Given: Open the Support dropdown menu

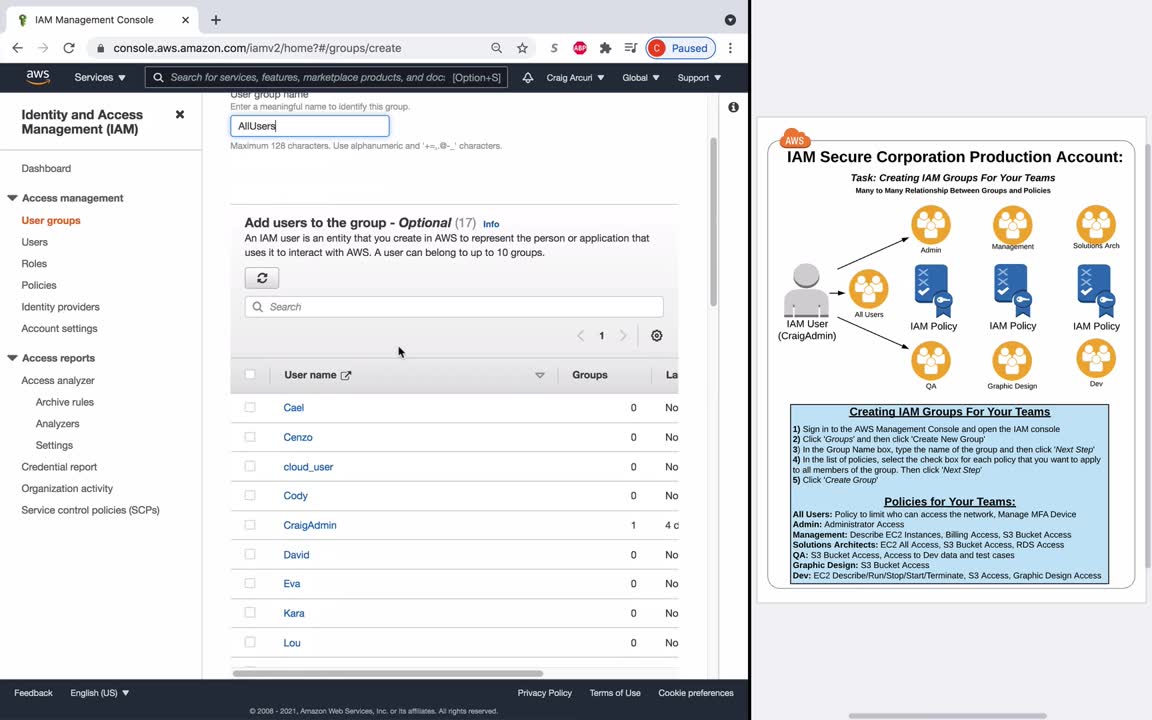Looking at the screenshot, I should tap(699, 77).
